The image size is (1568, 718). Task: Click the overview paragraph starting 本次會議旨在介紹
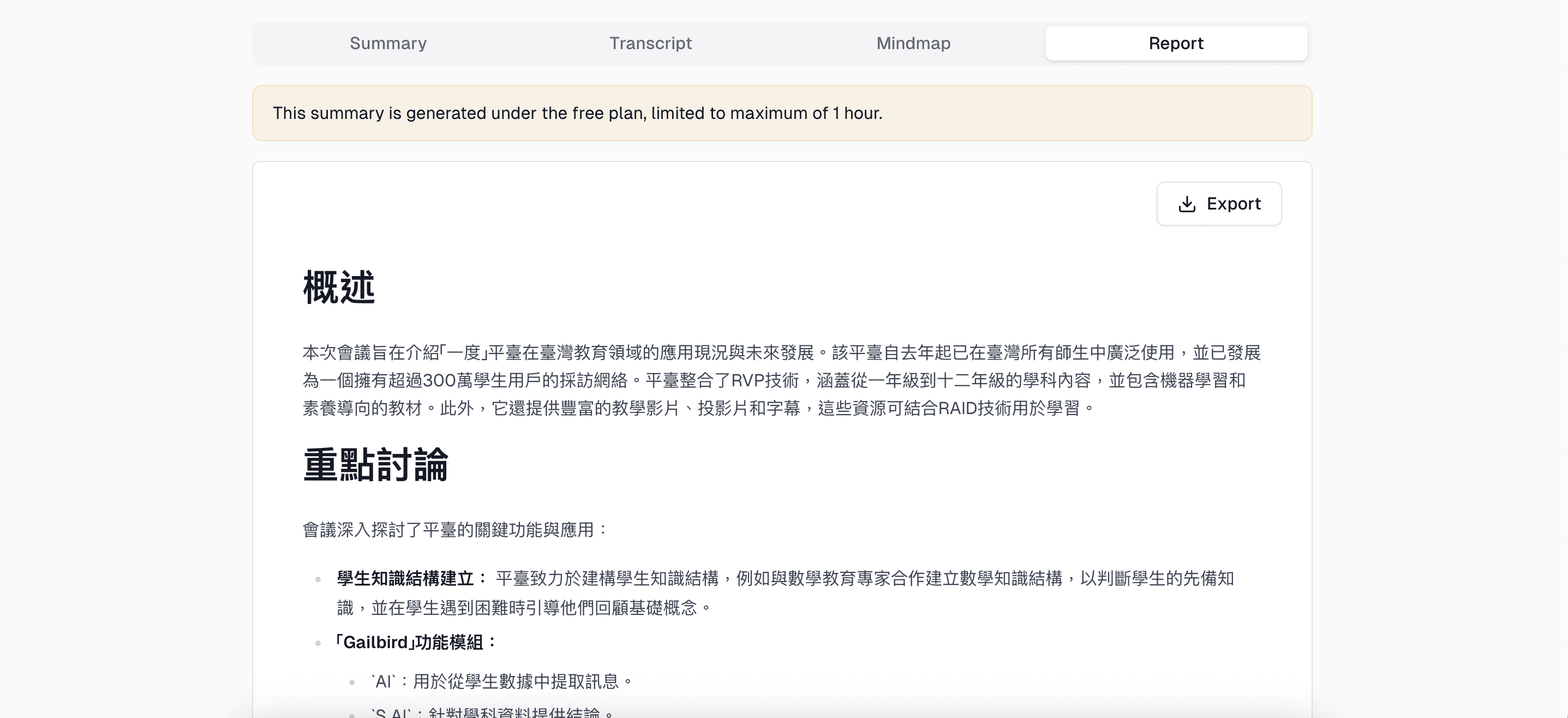click(x=782, y=380)
